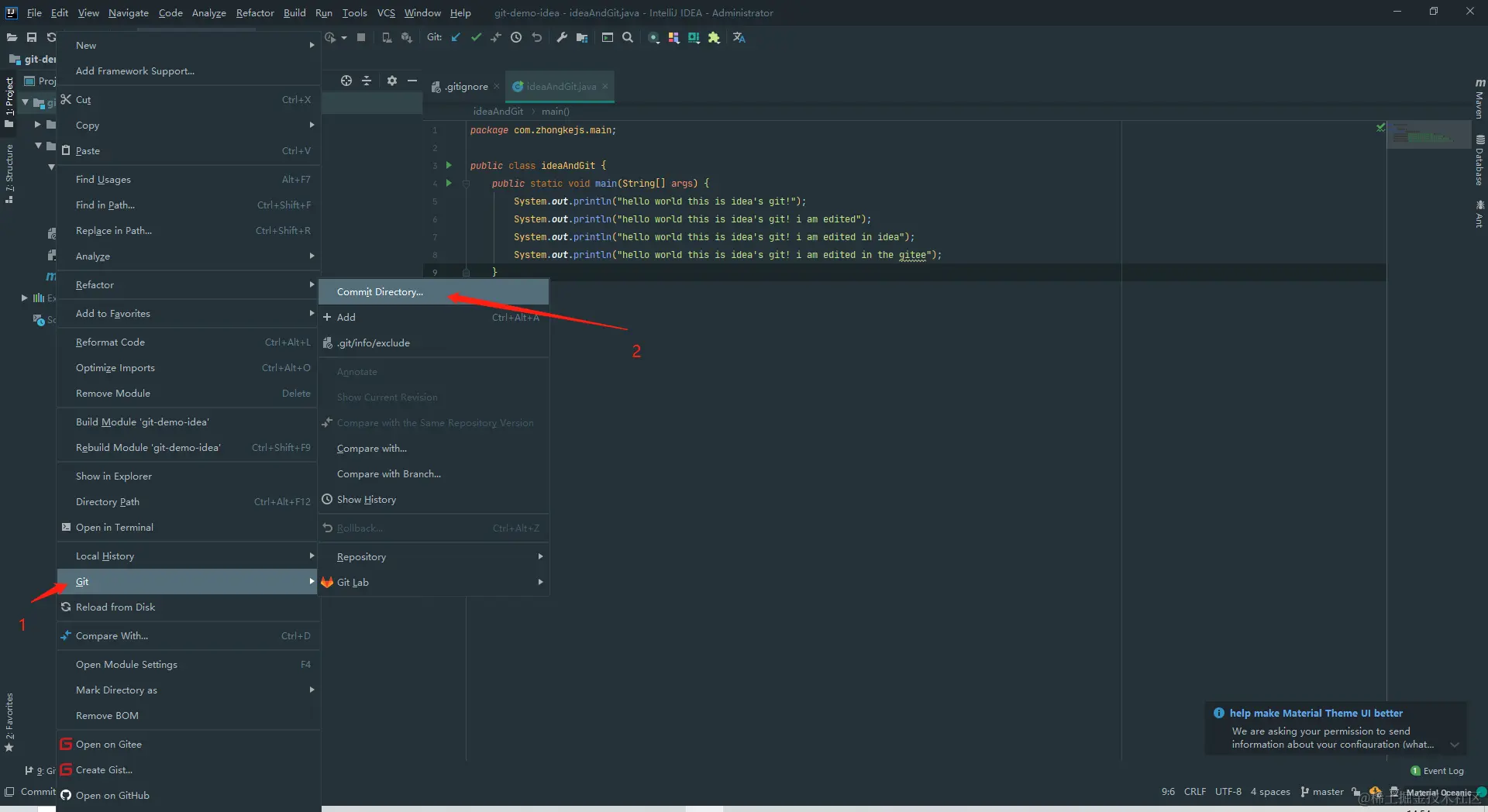Image resolution: width=1488 pixels, height=812 pixels.
Task: Click run gutter arrow beside main method
Action: point(449,183)
